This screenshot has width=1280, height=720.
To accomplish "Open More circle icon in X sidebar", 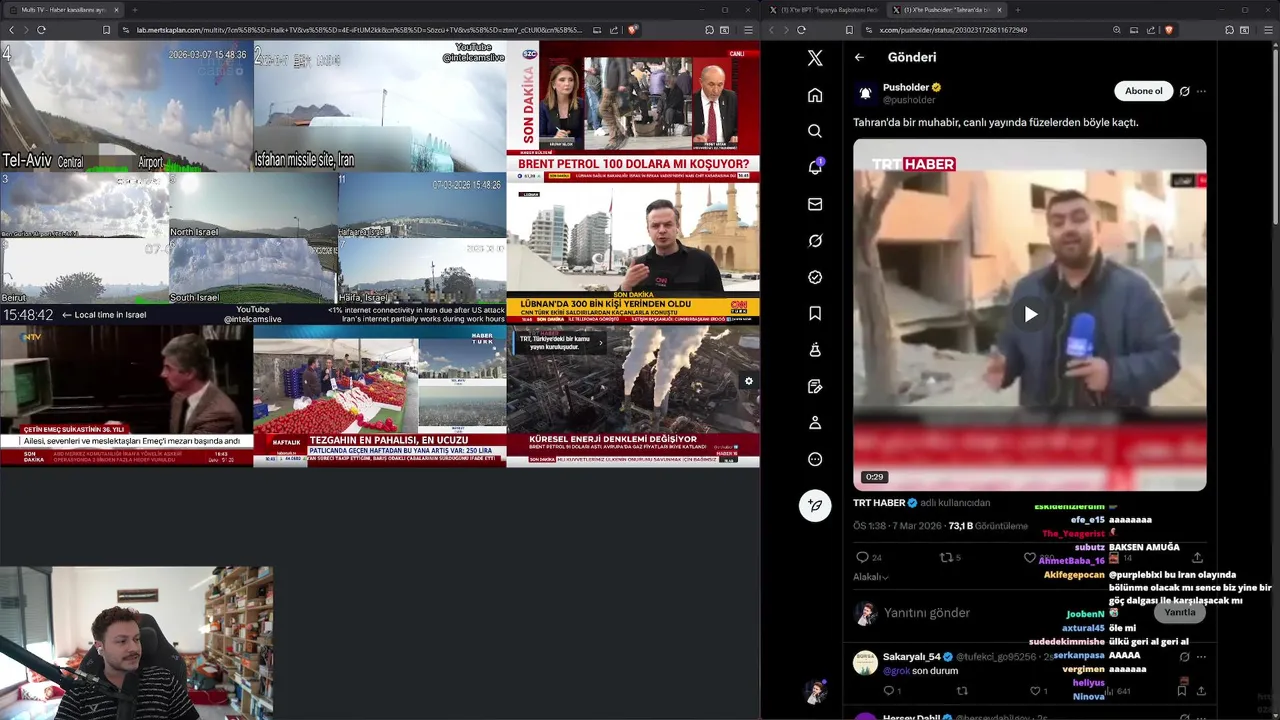I will 815,459.
